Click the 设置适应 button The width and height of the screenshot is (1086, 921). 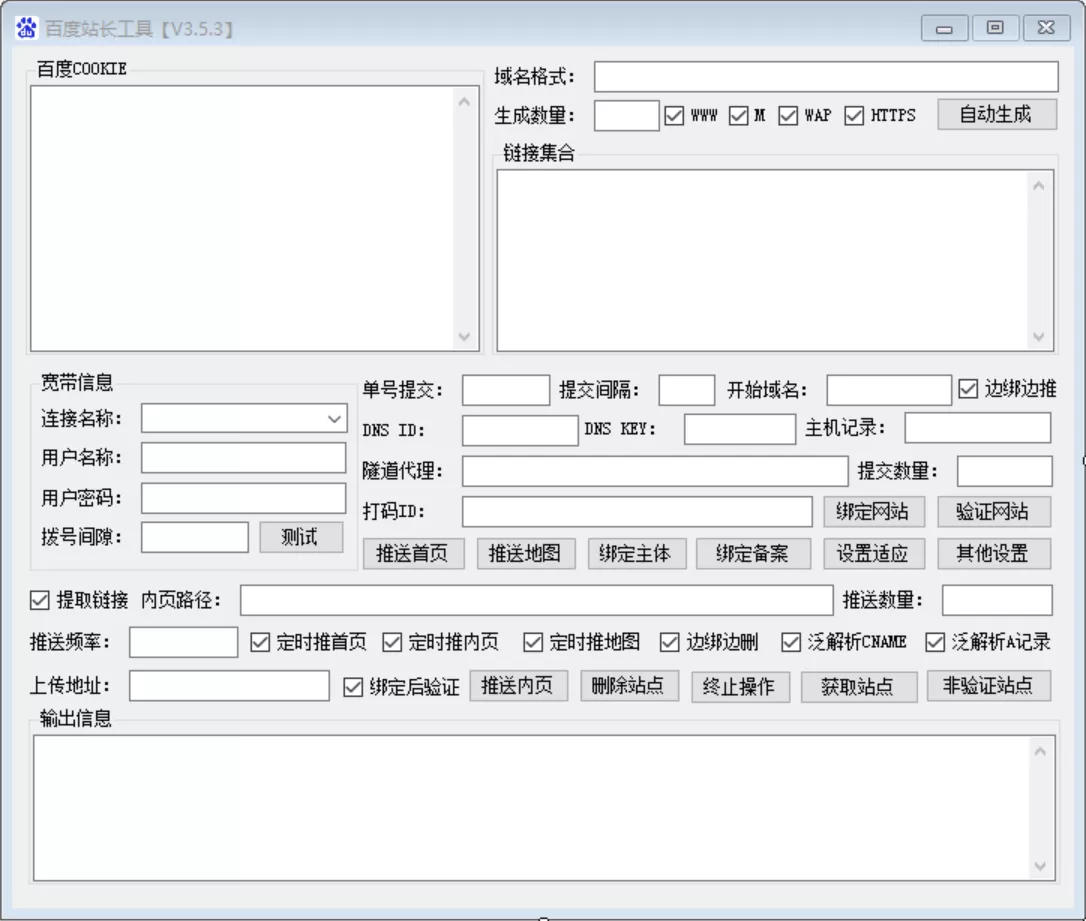tap(874, 554)
